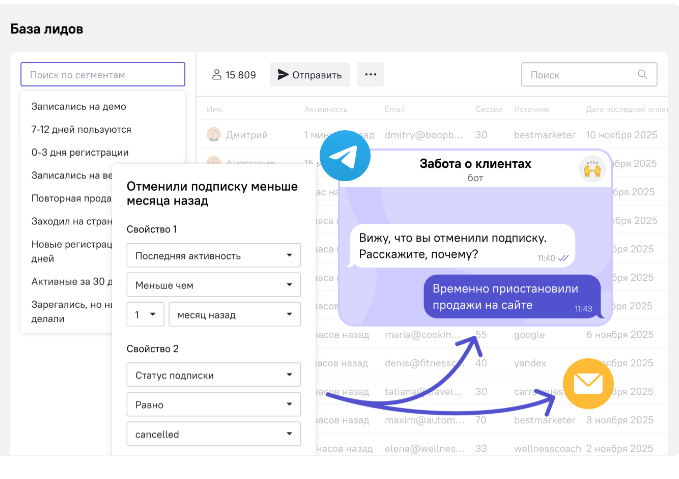Image resolution: width=679 pixels, height=479 pixels.
Task: Click email maria@cookin... cell
Action: (x=422, y=334)
